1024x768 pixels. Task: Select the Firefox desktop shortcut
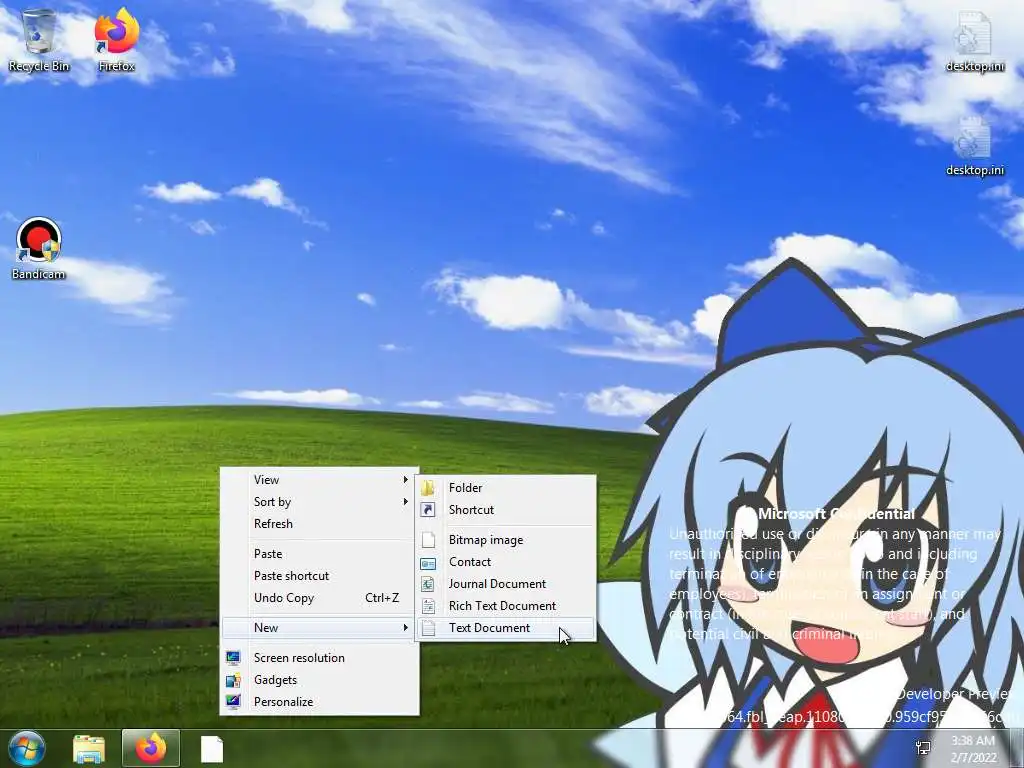point(117,40)
